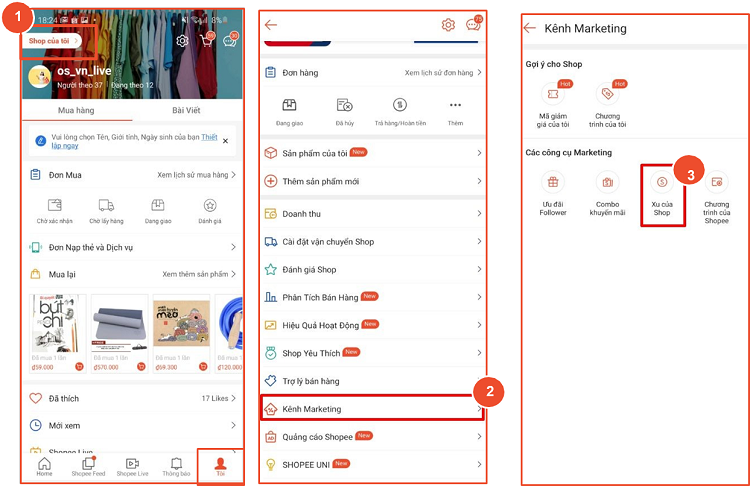Switch to the Bài Viết tab
750x486 pixels.
pos(186,110)
